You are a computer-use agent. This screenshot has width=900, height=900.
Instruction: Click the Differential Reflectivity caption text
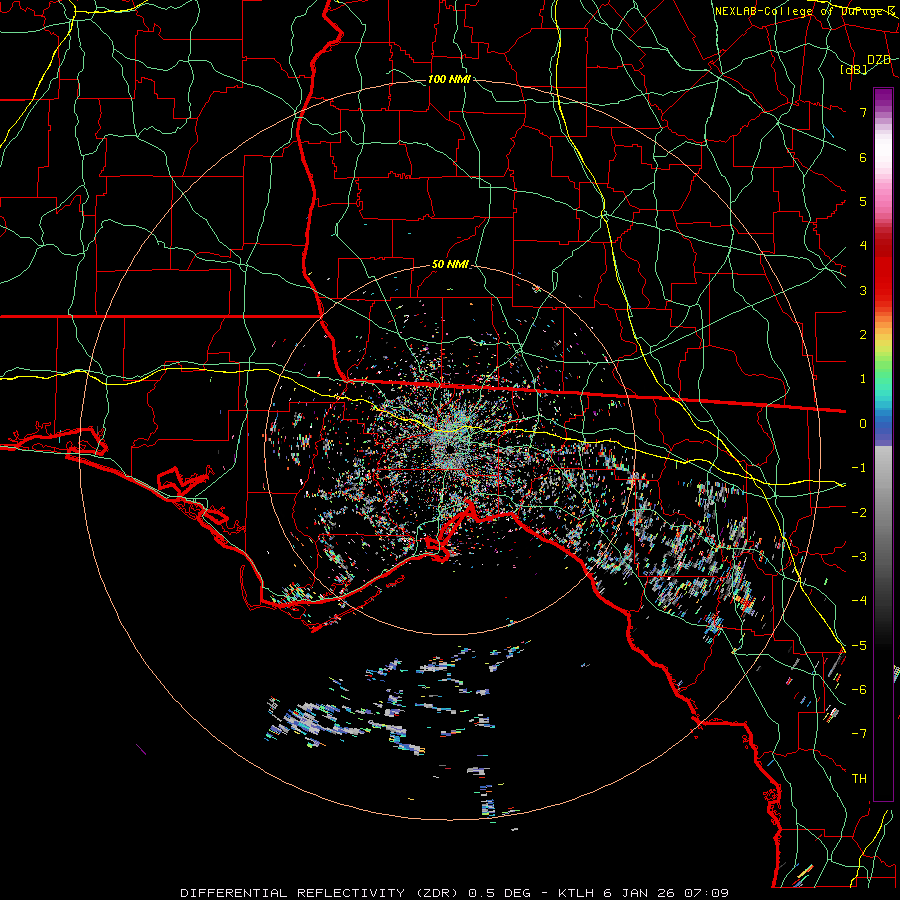tap(455, 893)
